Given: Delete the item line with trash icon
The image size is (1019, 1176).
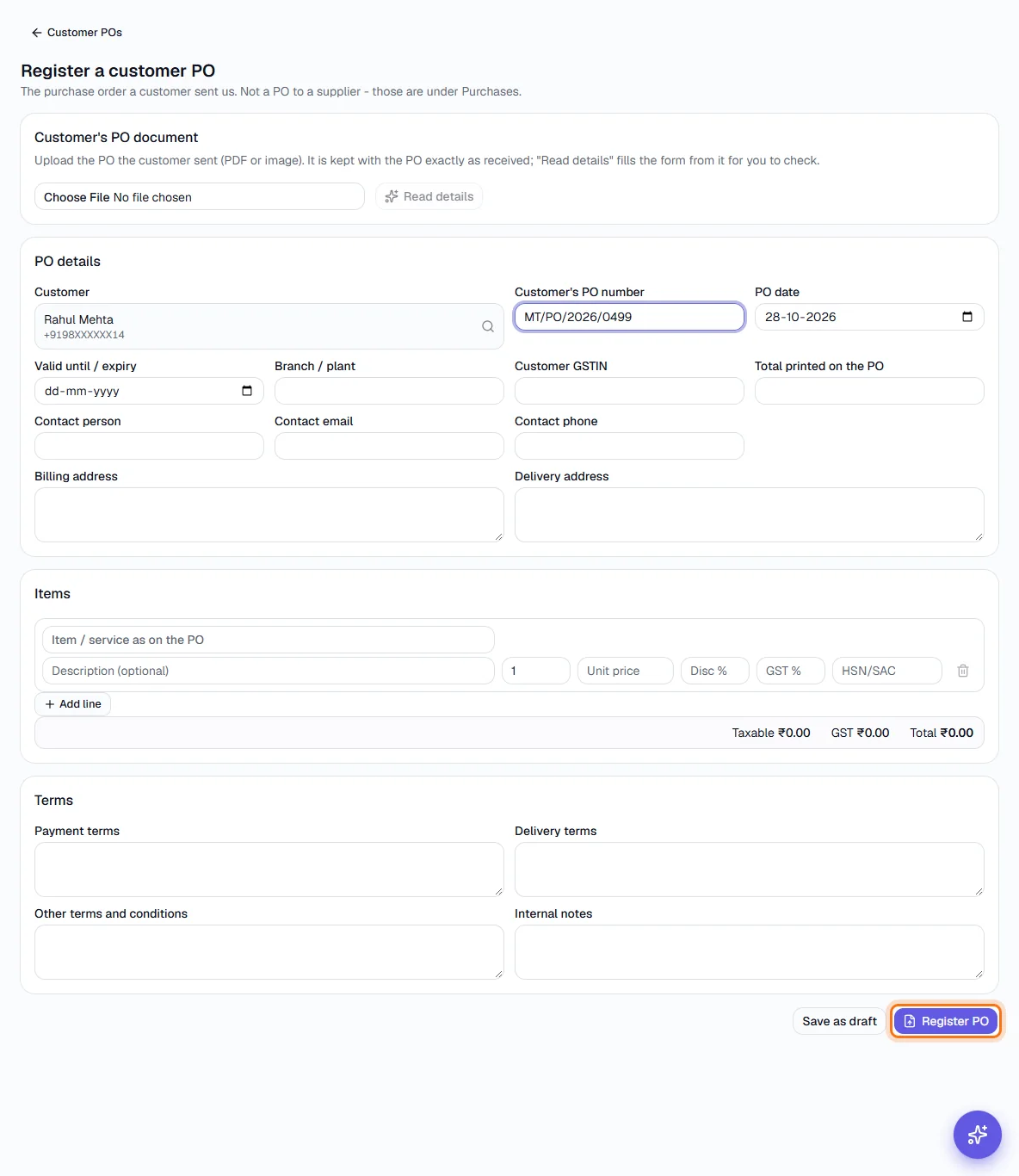Looking at the screenshot, I should [x=963, y=671].
